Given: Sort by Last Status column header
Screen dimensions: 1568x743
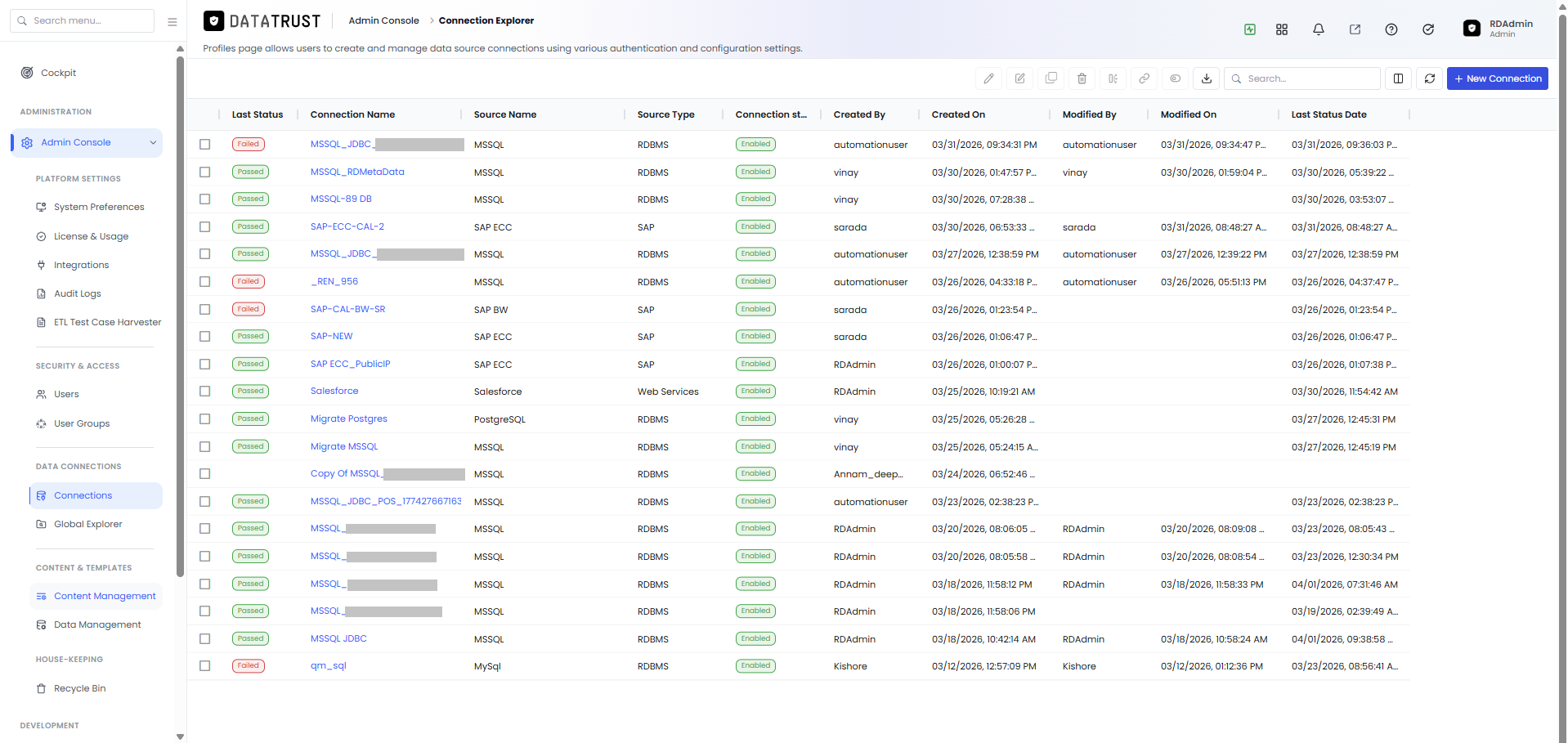Looking at the screenshot, I should pyautogui.click(x=258, y=114).
